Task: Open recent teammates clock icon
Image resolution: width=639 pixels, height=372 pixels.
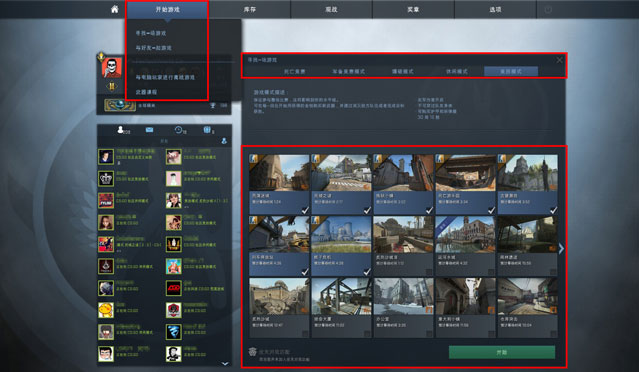Action: point(178,130)
